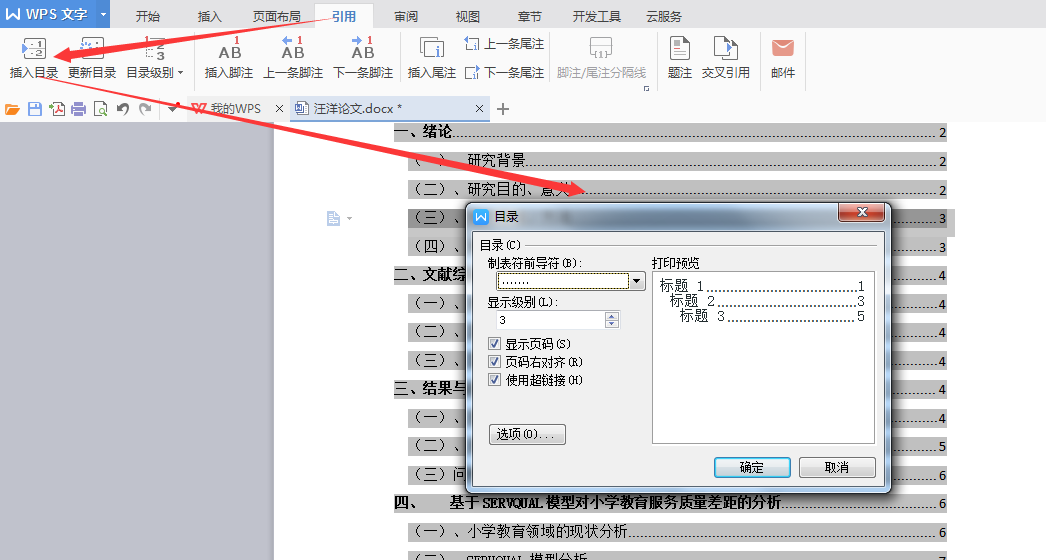Open the 开发工具 ribbon tab
The width and height of the screenshot is (1046, 560).
click(x=596, y=16)
